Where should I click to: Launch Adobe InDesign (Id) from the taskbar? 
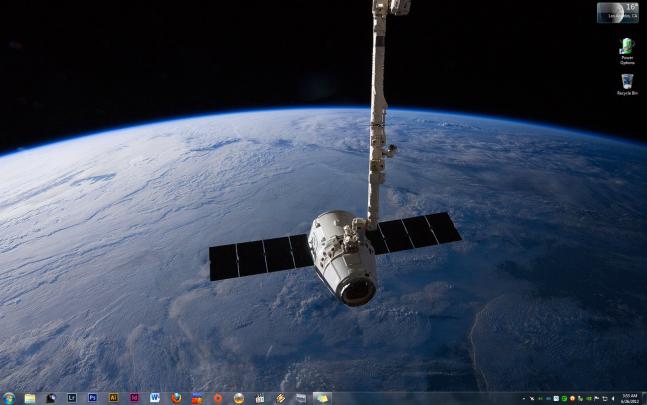click(134, 398)
